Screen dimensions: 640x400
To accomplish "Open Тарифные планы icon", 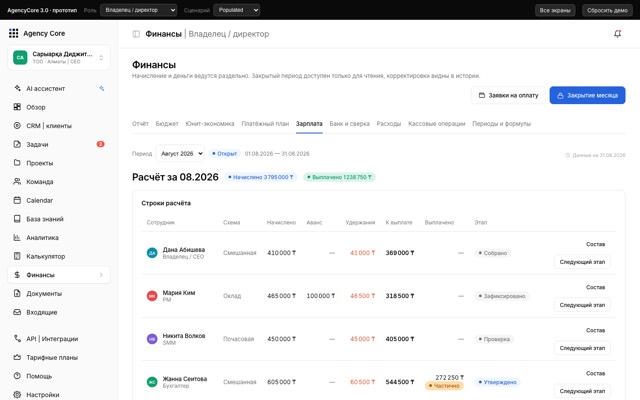I will [17, 357].
